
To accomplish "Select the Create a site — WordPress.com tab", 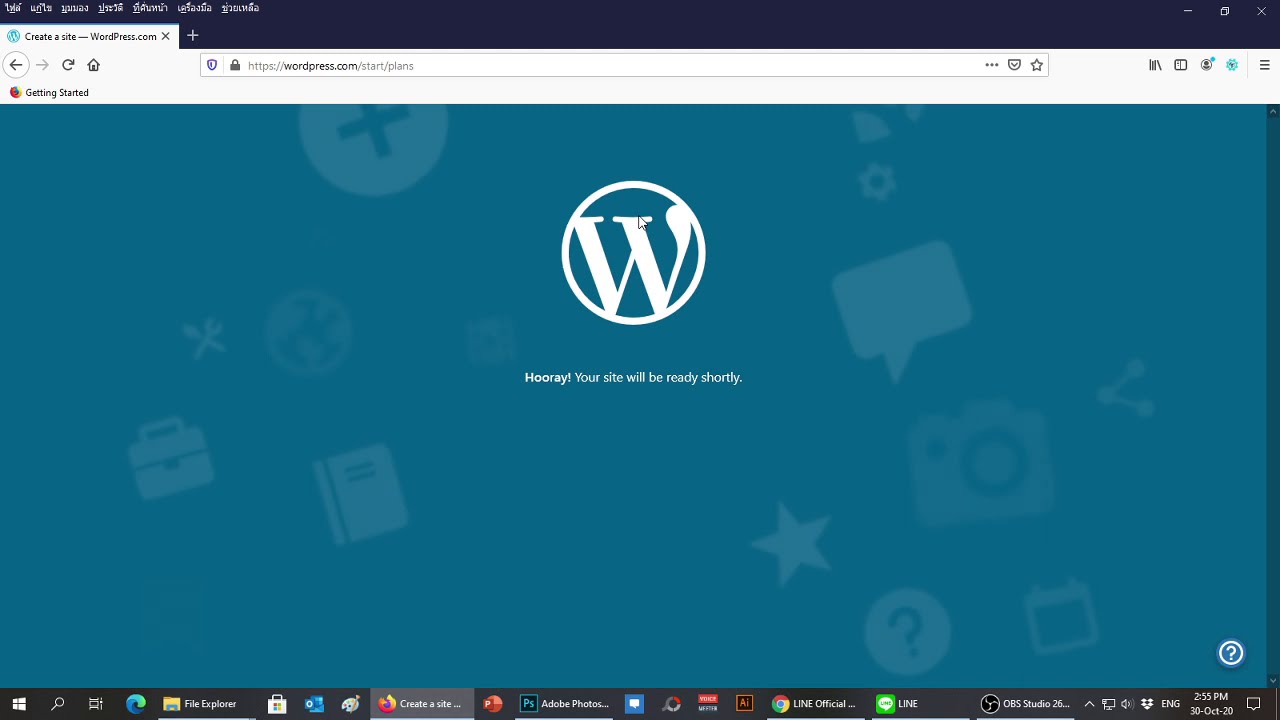I will 90,36.
